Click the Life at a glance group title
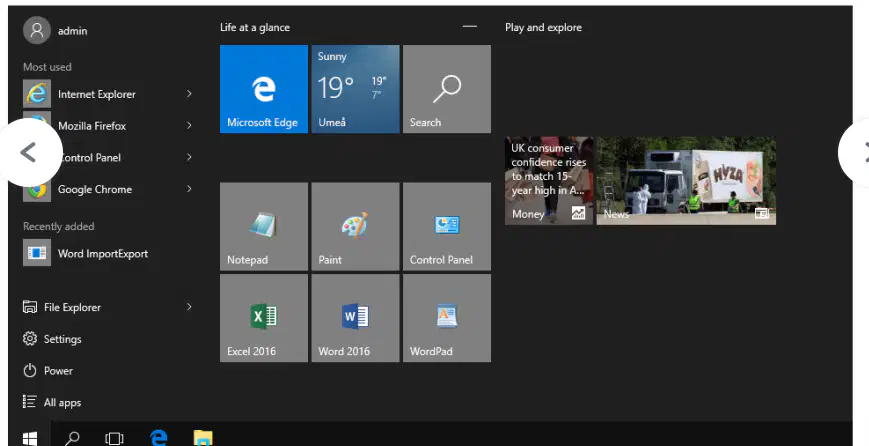 [255, 28]
